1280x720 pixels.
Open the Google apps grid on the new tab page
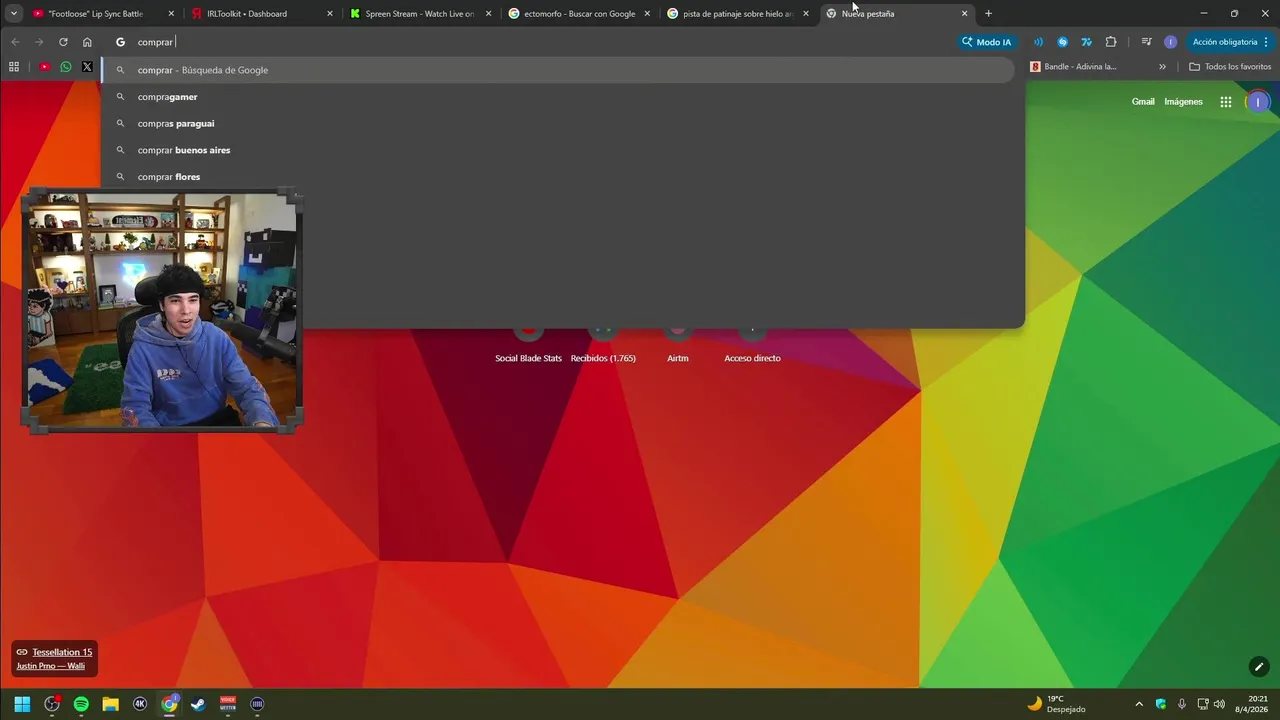tap(1226, 102)
